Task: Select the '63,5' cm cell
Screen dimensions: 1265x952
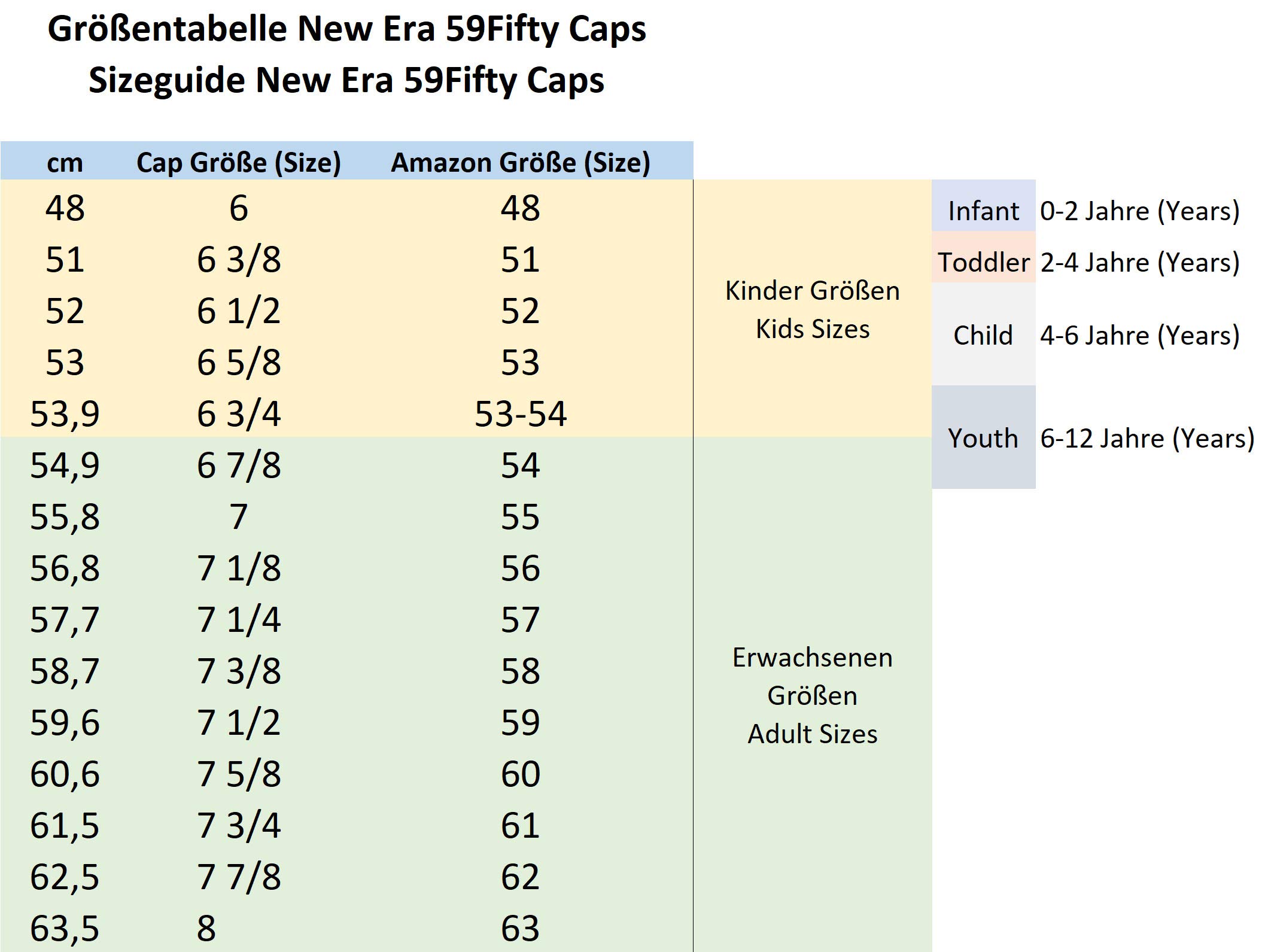Action: coord(65,928)
